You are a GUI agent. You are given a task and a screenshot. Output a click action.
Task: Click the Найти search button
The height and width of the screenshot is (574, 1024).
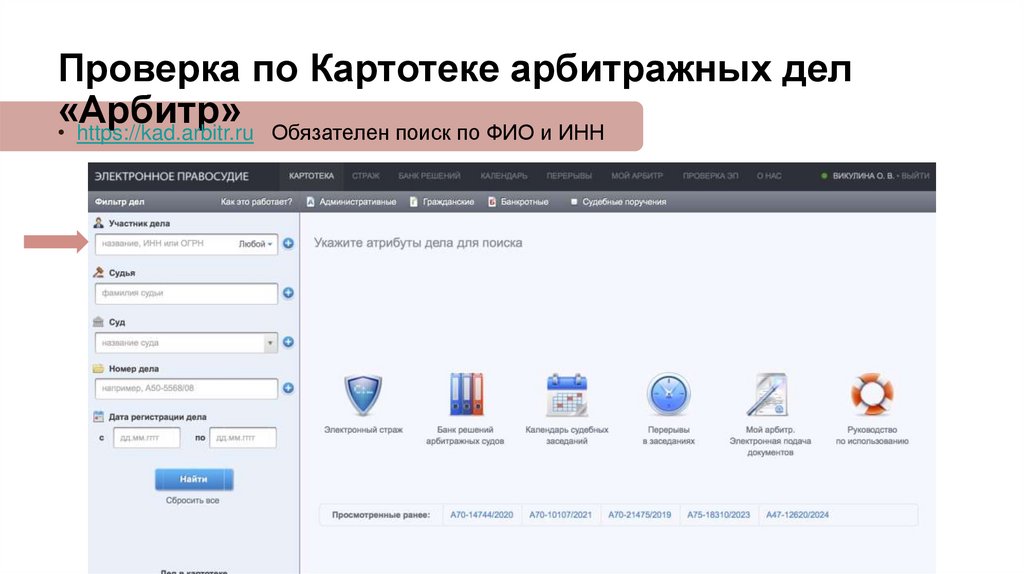194,479
